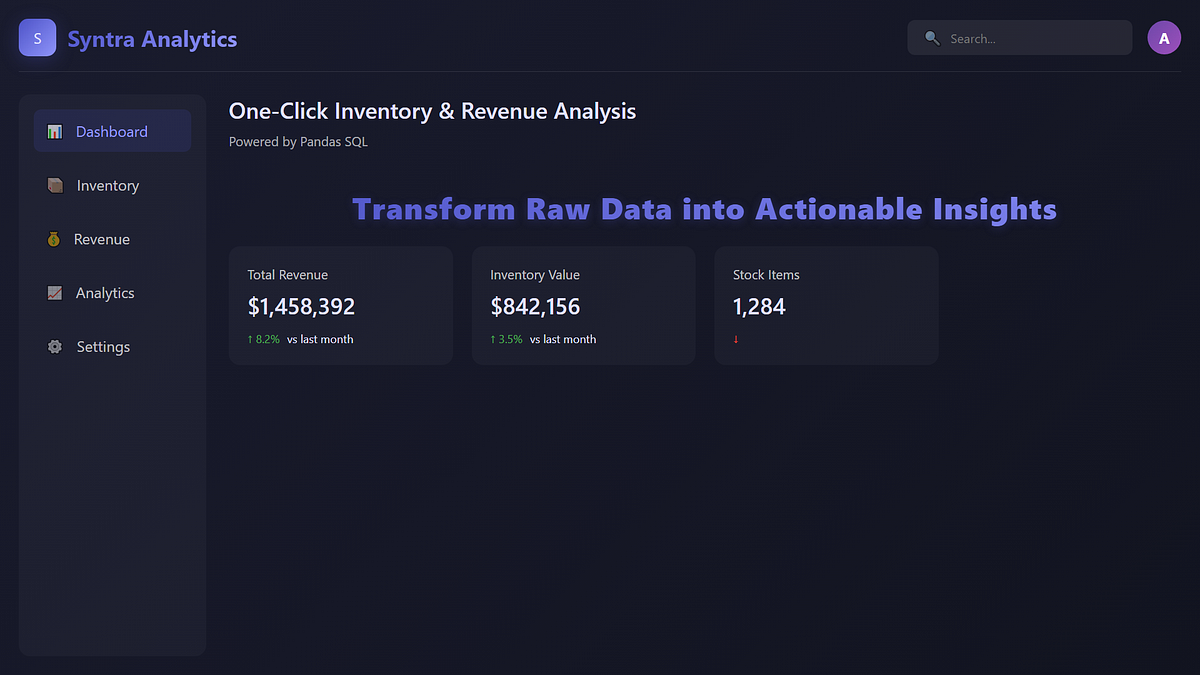Select the Inventory Value card
This screenshot has height=675, width=1200.
click(x=583, y=305)
